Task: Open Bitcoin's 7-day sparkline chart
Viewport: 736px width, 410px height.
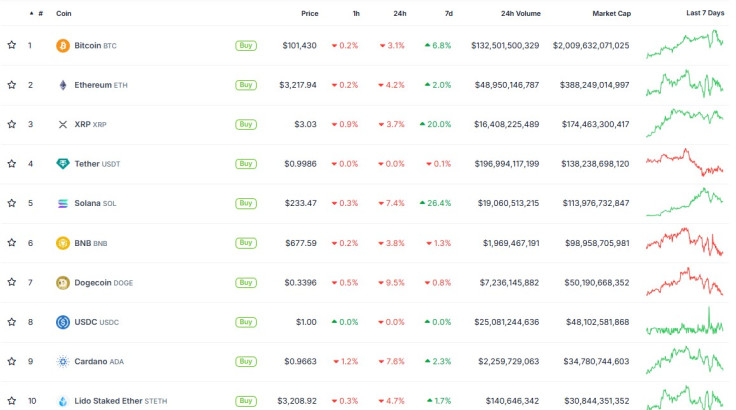Action: pos(684,44)
